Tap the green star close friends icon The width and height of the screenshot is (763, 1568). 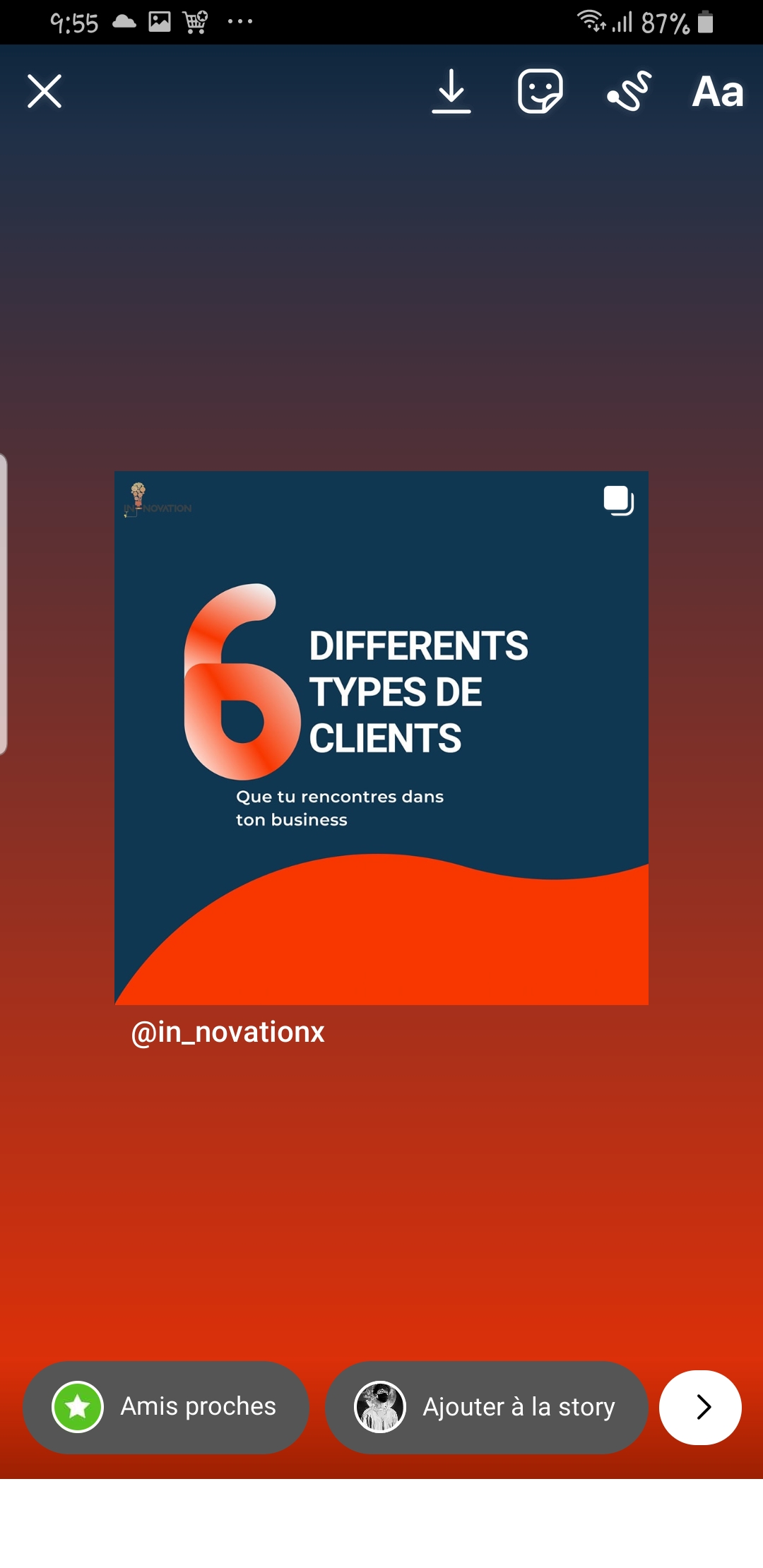coord(78,1407)
